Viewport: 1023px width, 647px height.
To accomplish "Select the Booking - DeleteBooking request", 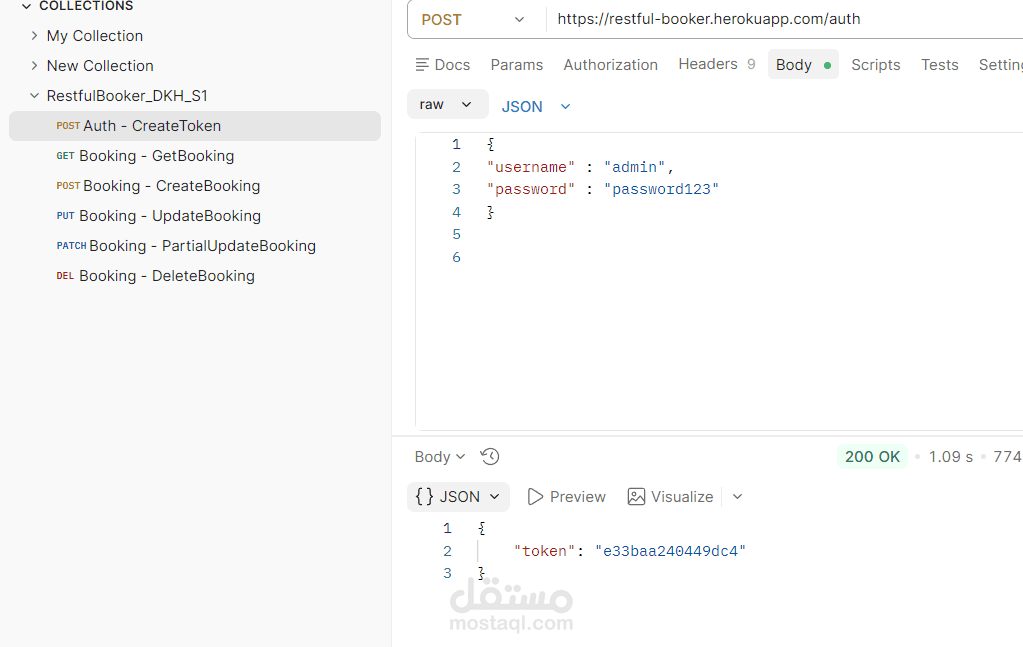I will click(x=166, y=276).
